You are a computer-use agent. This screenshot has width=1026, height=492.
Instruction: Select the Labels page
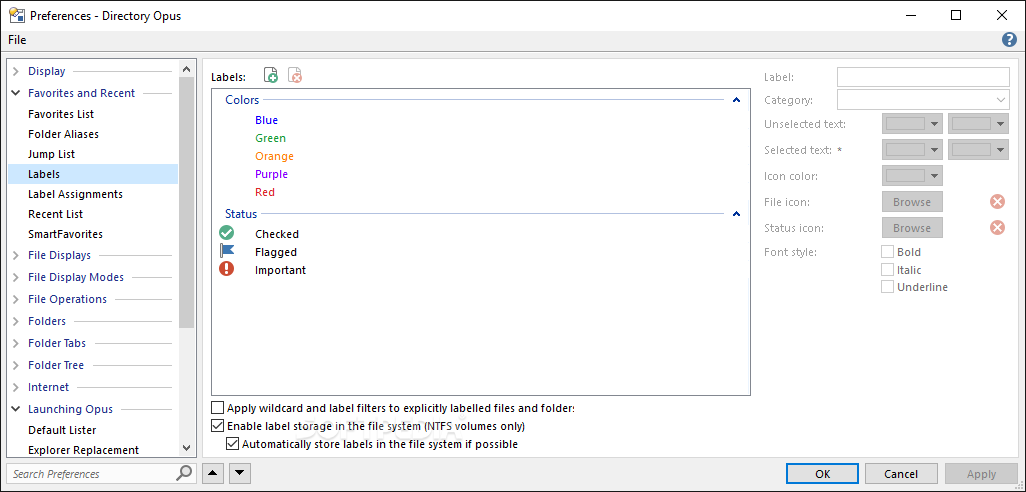point(93,174)
